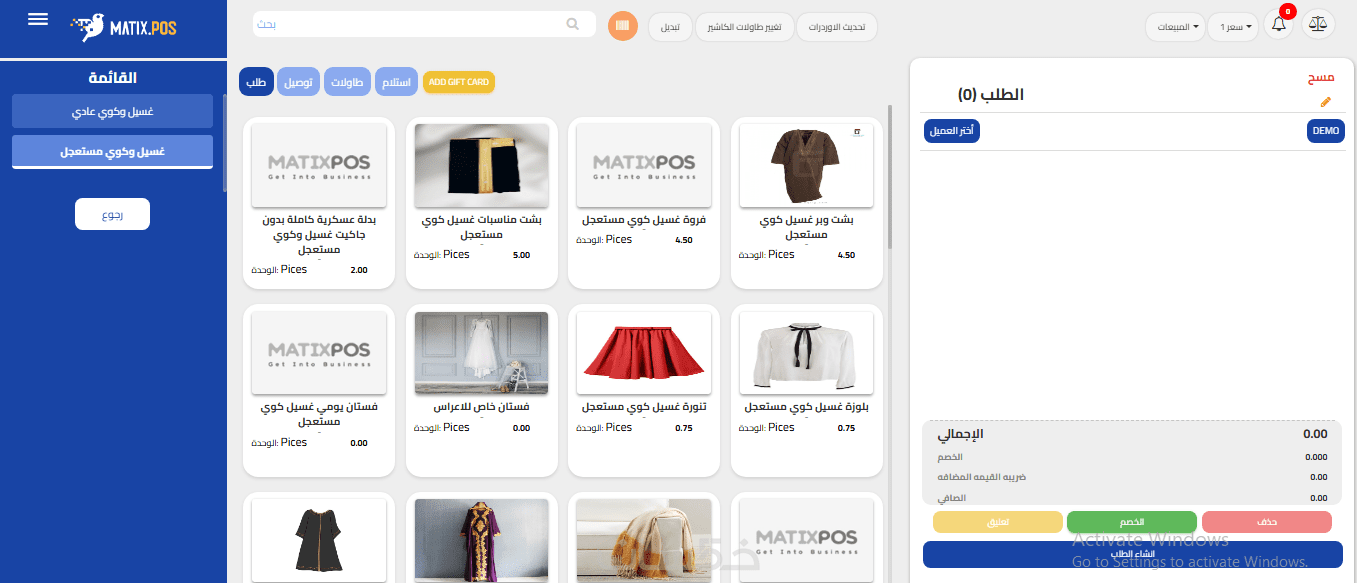Click the yellow تعليق hold button
This screenshot has width=1357, height=583.
point(997,522)
